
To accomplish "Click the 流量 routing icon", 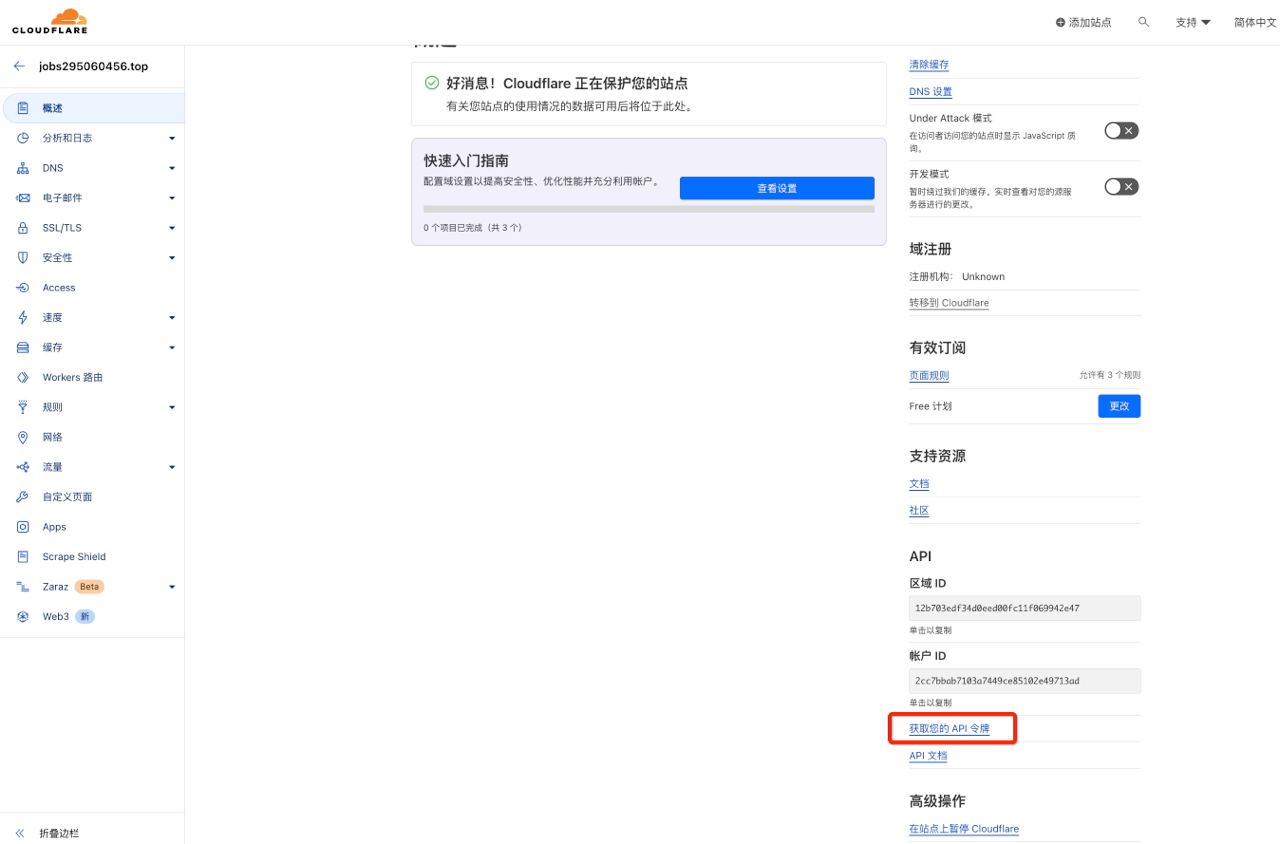I will point(23,467).
